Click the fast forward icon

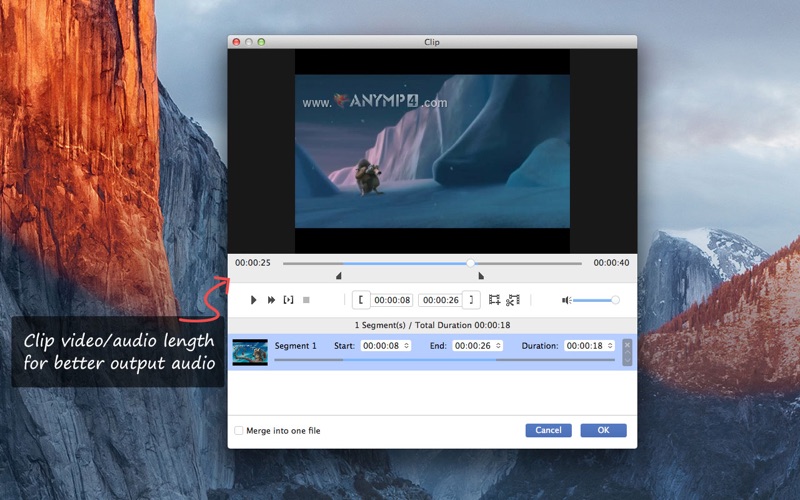click(x=271, y=300)
